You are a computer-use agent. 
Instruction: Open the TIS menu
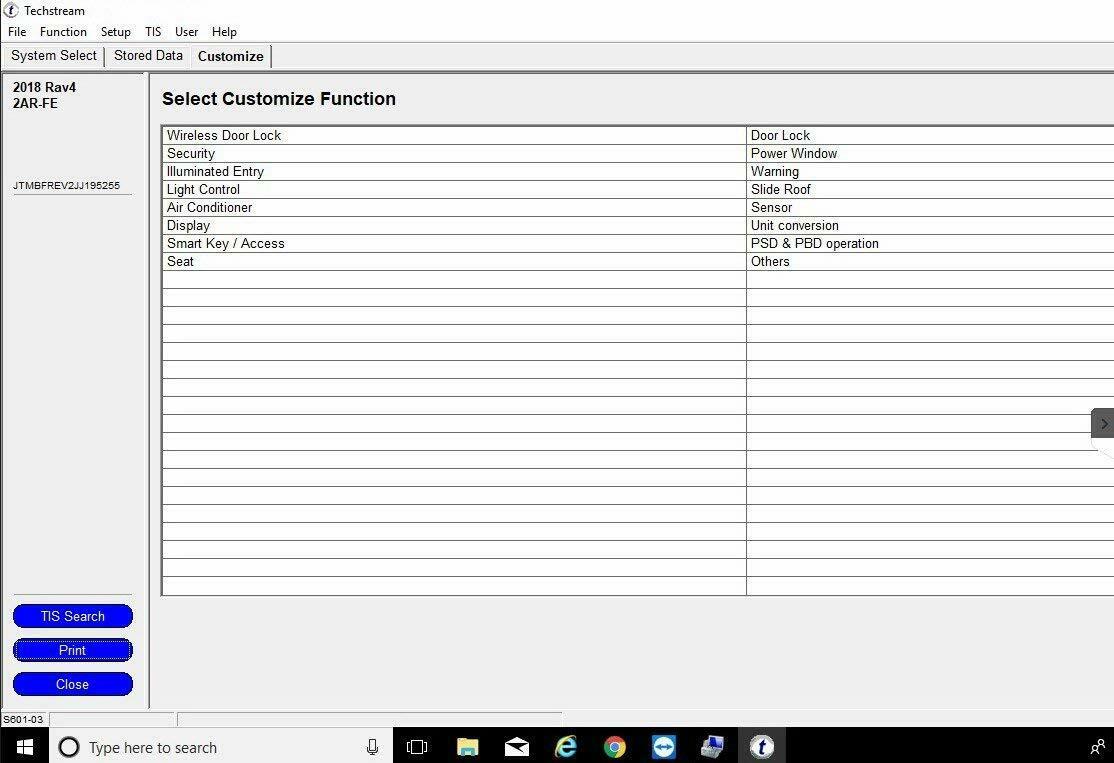coord(153,32)
